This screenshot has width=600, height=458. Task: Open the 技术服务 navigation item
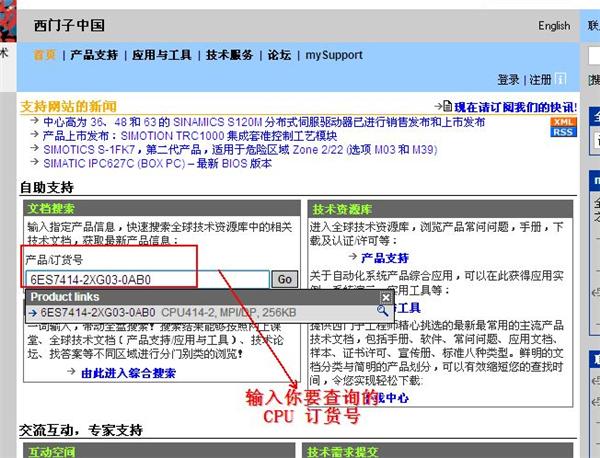tap(230, 55)
